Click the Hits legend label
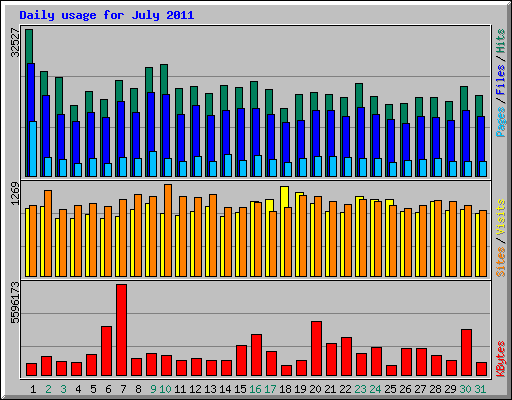 [501, 41]
